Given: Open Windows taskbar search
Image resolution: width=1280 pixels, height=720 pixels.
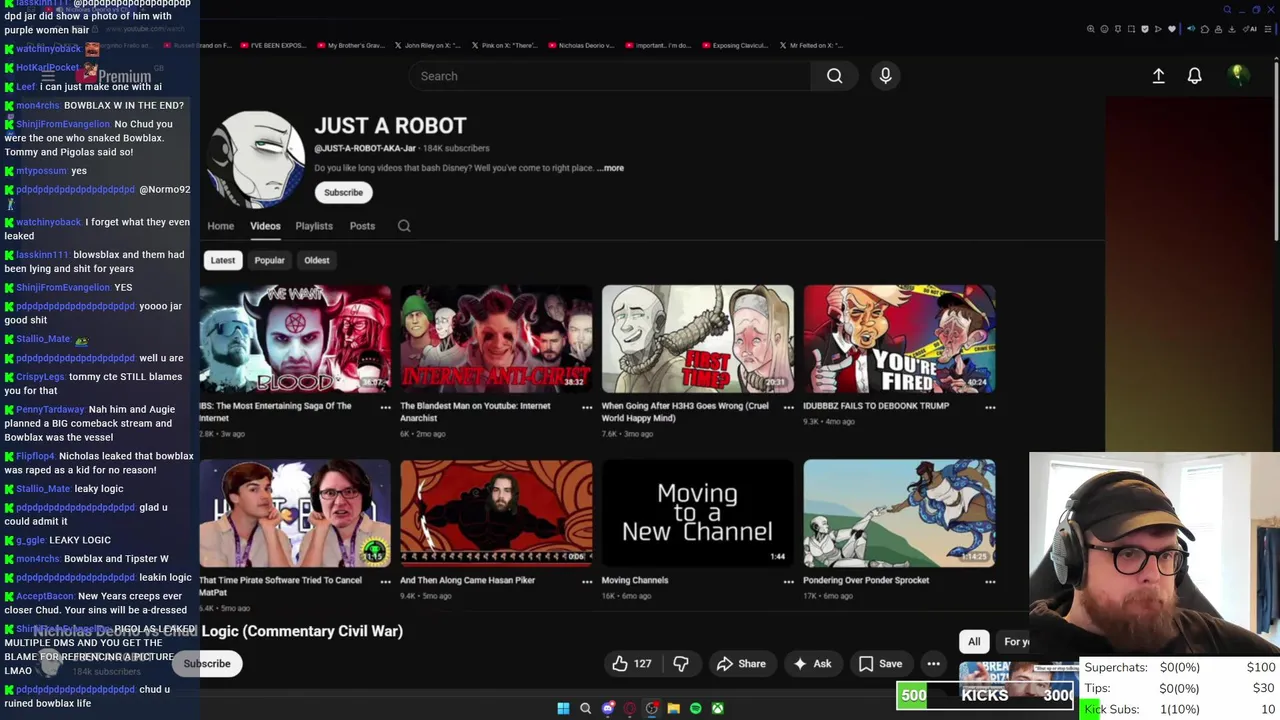Looking at the screenshot, I should (x=586, y=708).
